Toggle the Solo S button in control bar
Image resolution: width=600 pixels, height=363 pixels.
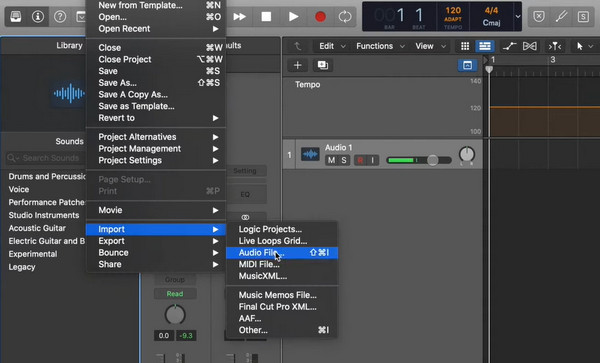coord(583,16)
